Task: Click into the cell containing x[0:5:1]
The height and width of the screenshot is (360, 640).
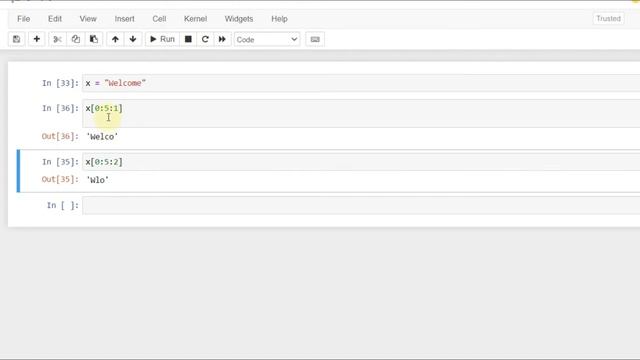Action: tap(361, 113)
